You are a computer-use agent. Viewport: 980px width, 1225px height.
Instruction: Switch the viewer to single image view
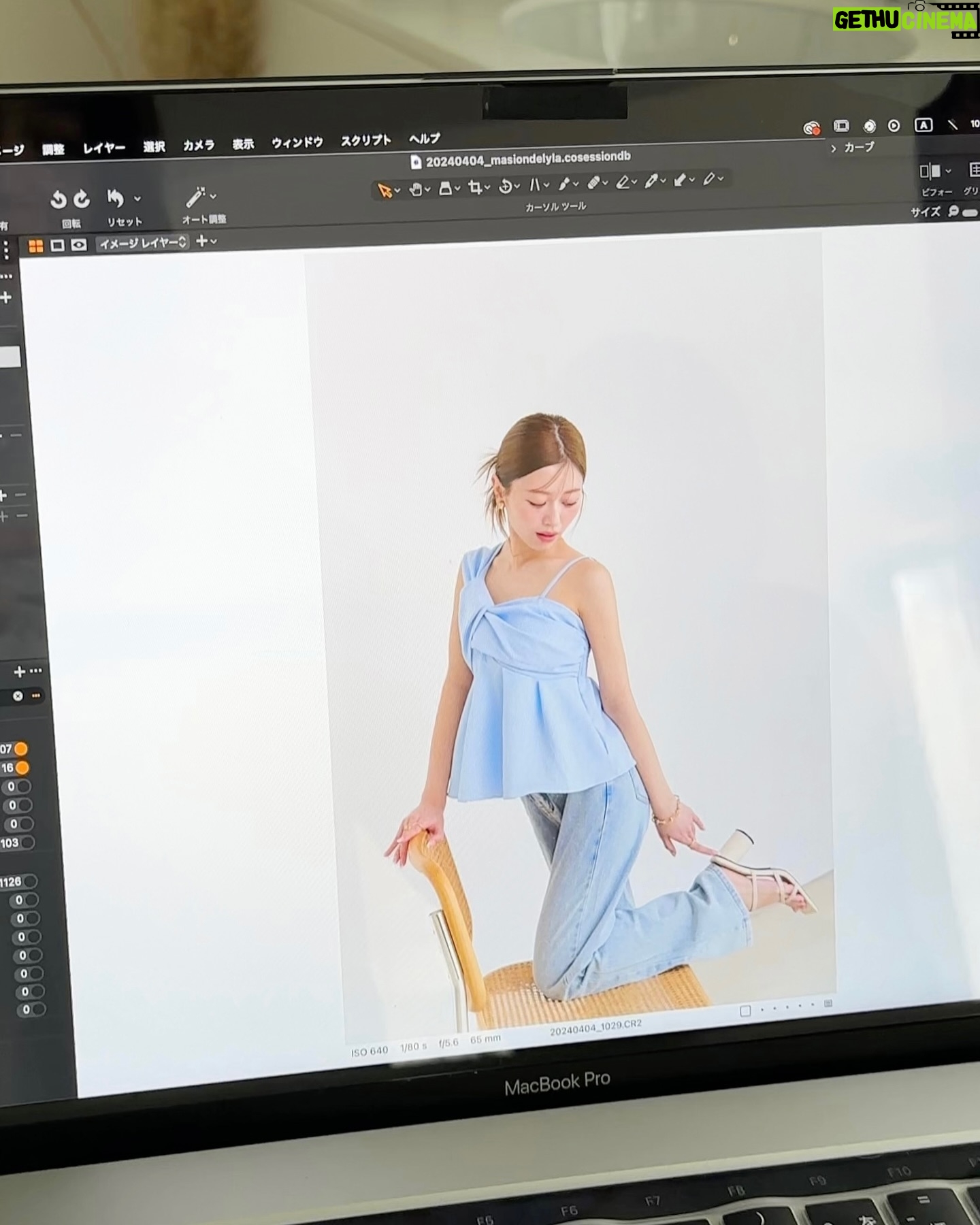click(x=57, y=245)
